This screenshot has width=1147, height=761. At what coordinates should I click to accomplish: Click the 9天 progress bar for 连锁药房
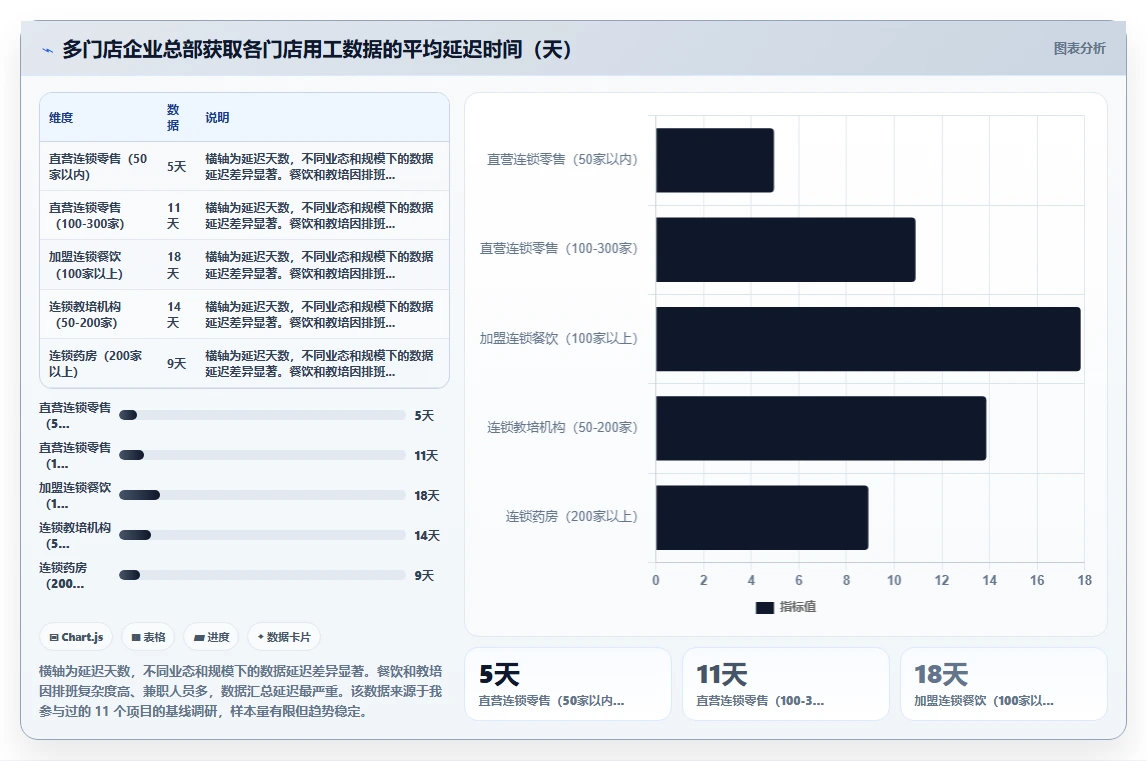pos(262,575)
